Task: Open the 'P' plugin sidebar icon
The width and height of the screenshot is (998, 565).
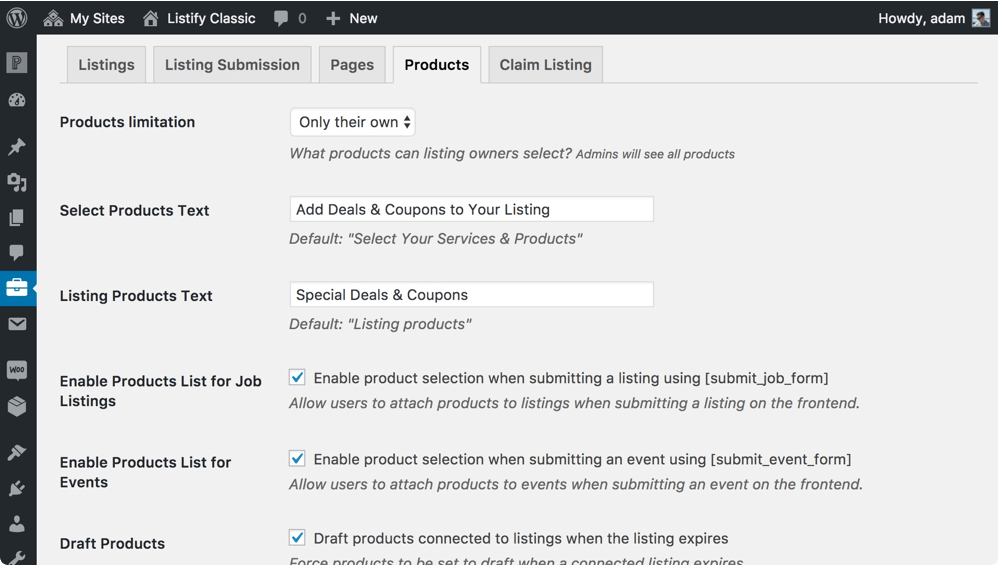Action: [17, 62]
